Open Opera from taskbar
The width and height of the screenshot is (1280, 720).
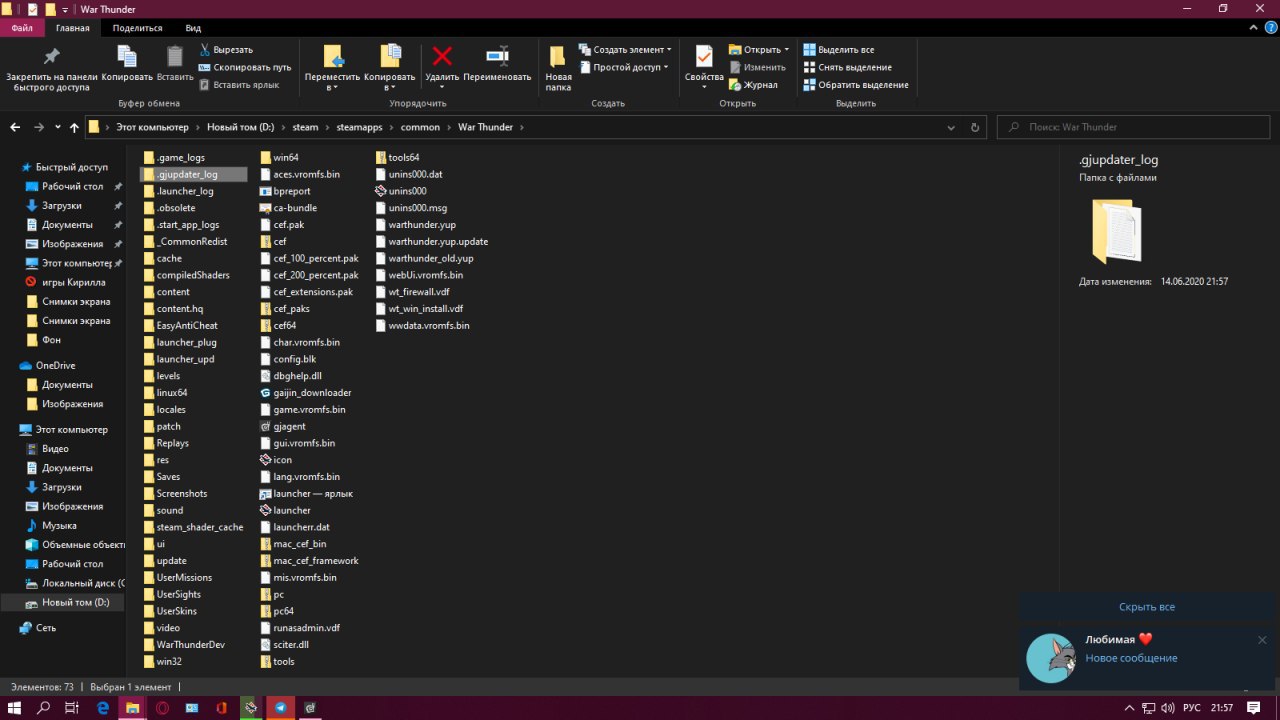(162, 707)
